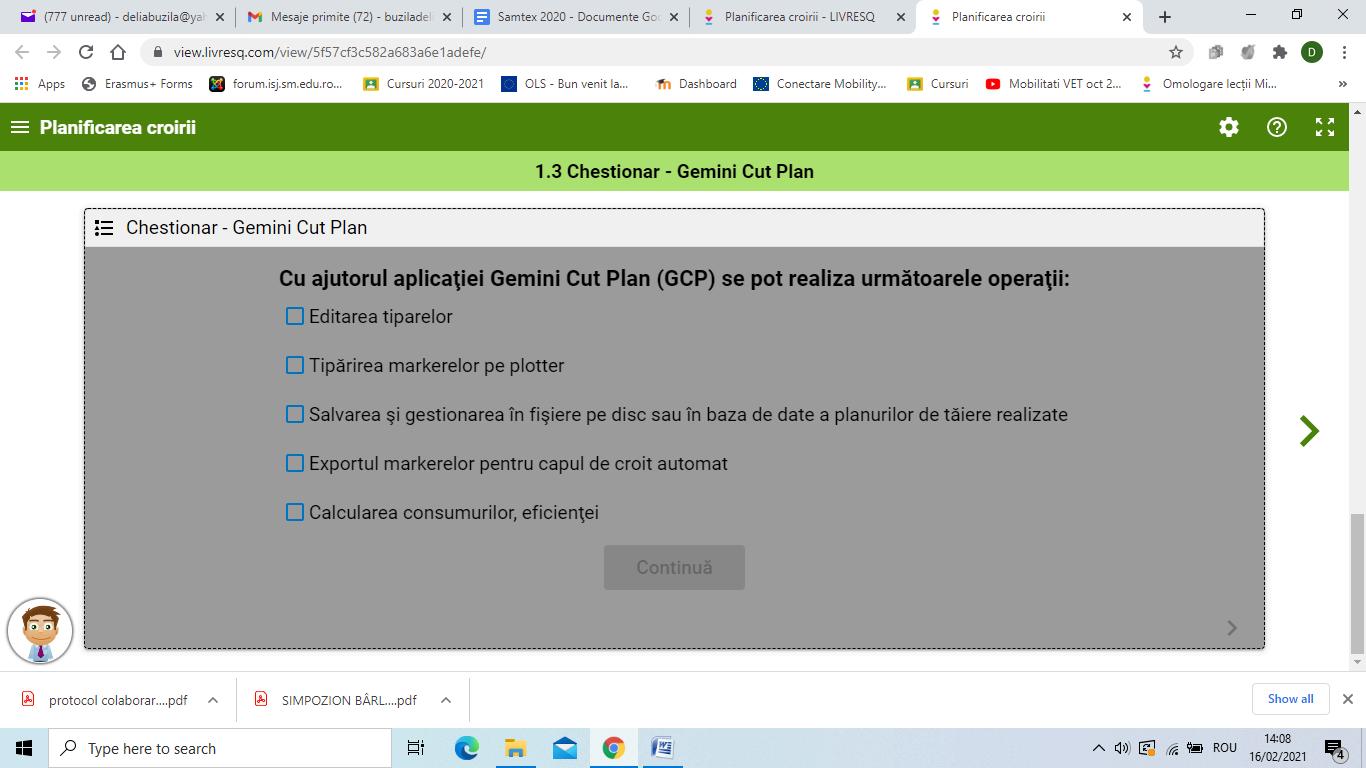Screen dimensions: 1366x768
Task: Open the Chrome three-dot menu
Action: tap(1343, 52)
